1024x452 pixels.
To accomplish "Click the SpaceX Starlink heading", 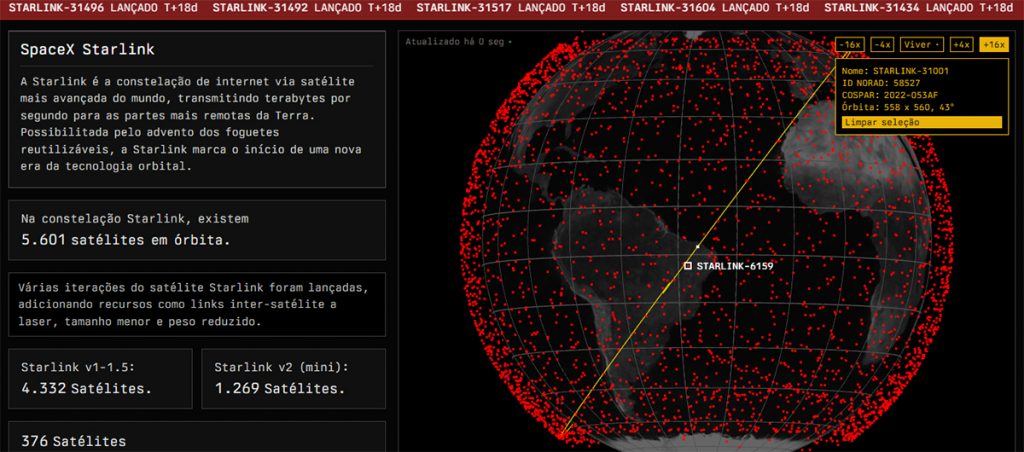I will [x=87, y=50].
